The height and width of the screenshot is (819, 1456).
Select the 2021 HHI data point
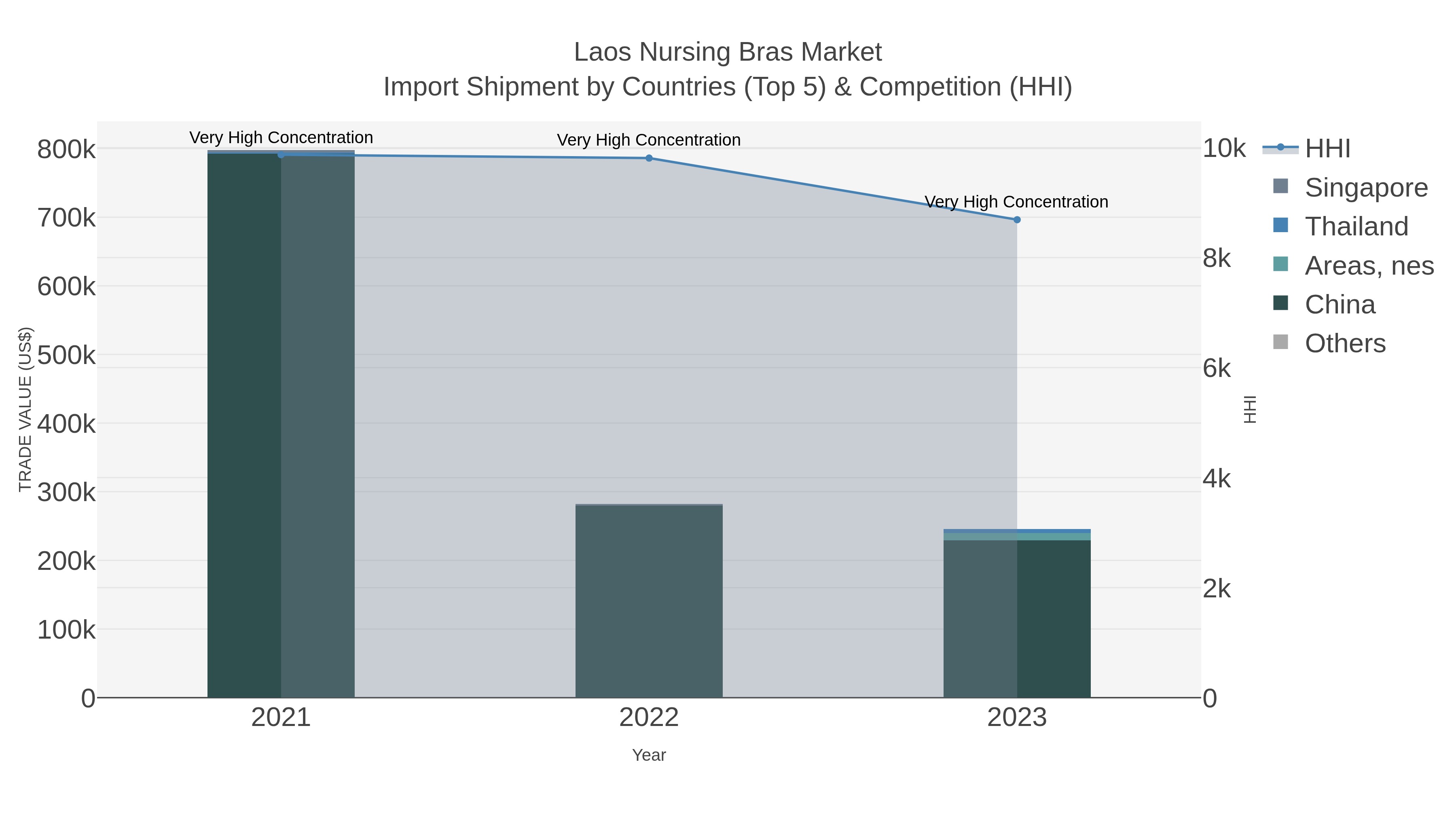[x=281, y=155]
